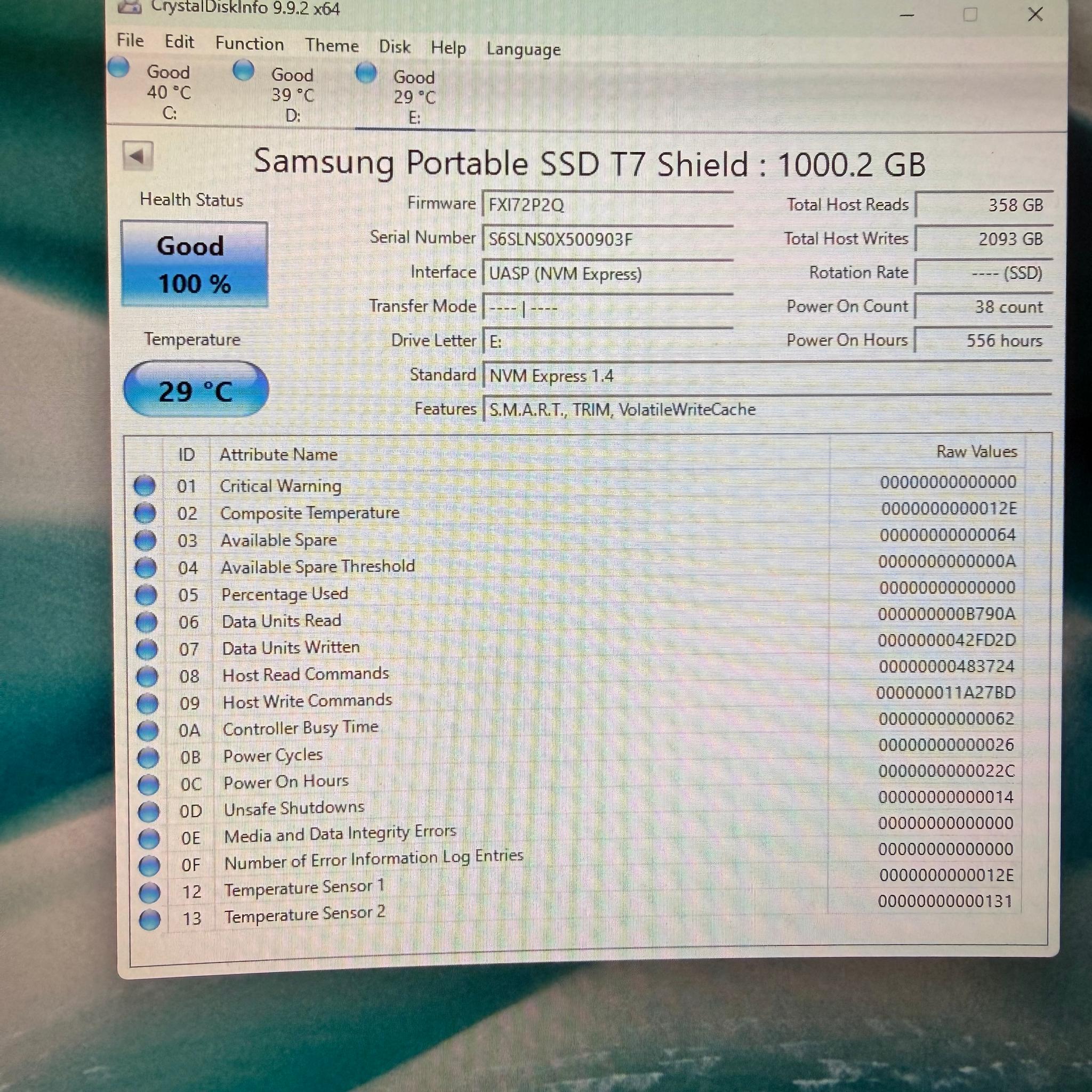Screen dimensions: 1092x1092
Task: Click the status icon for Unsafe Shutdowns
Action: (149, 812)
